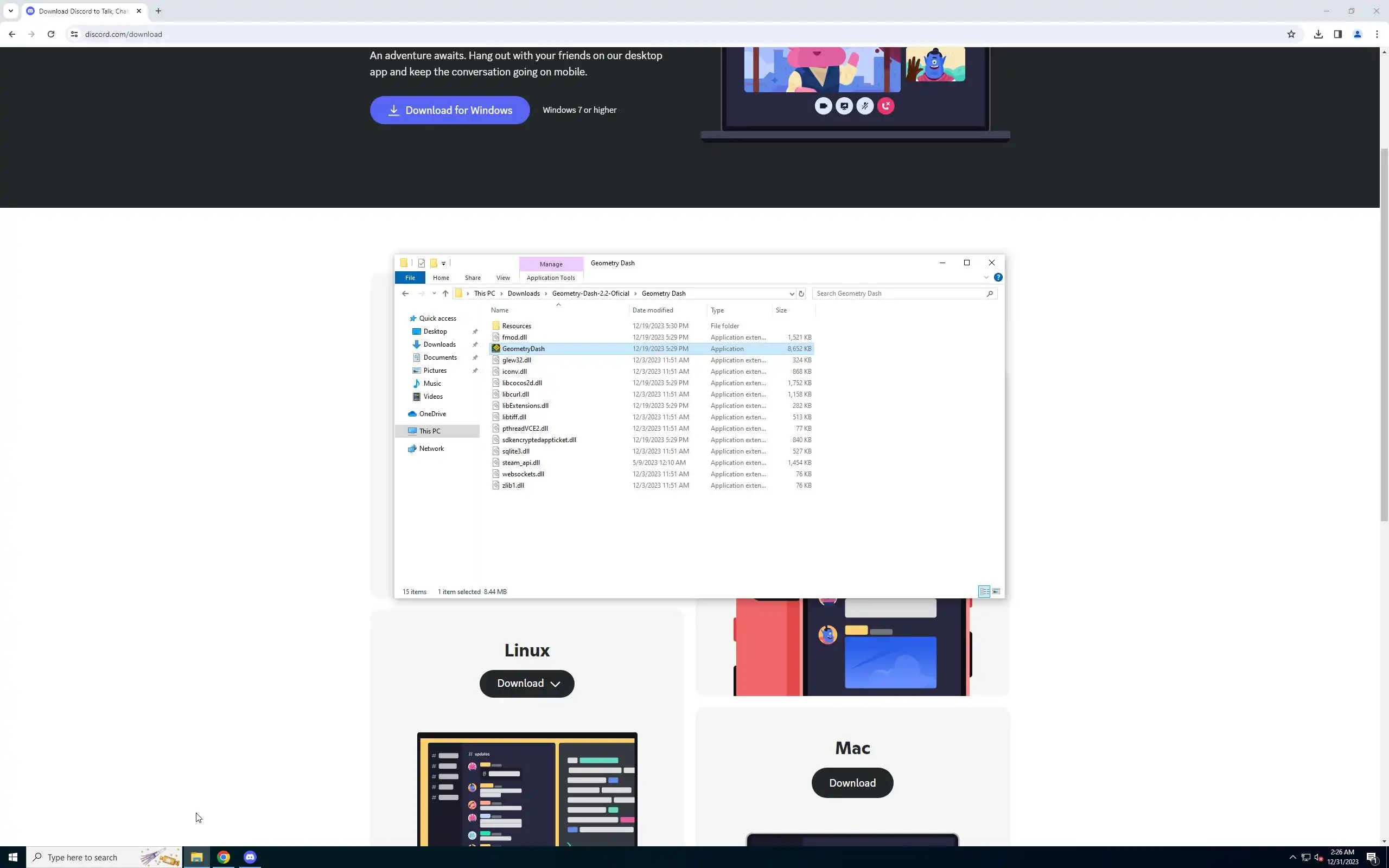Click Chrome bookmark star icon
Screen dimensions: 1389x868
pyautogui.click(x=1291, y=34)
